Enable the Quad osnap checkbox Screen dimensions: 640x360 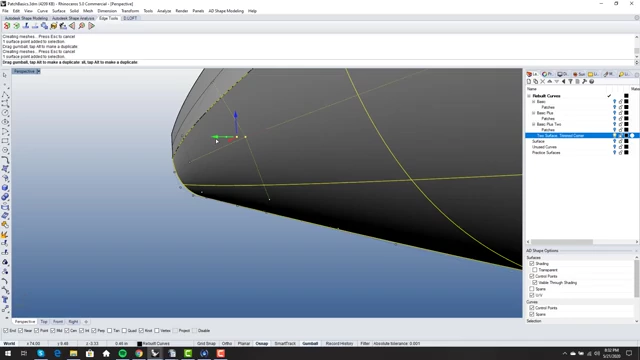(124, 331)
